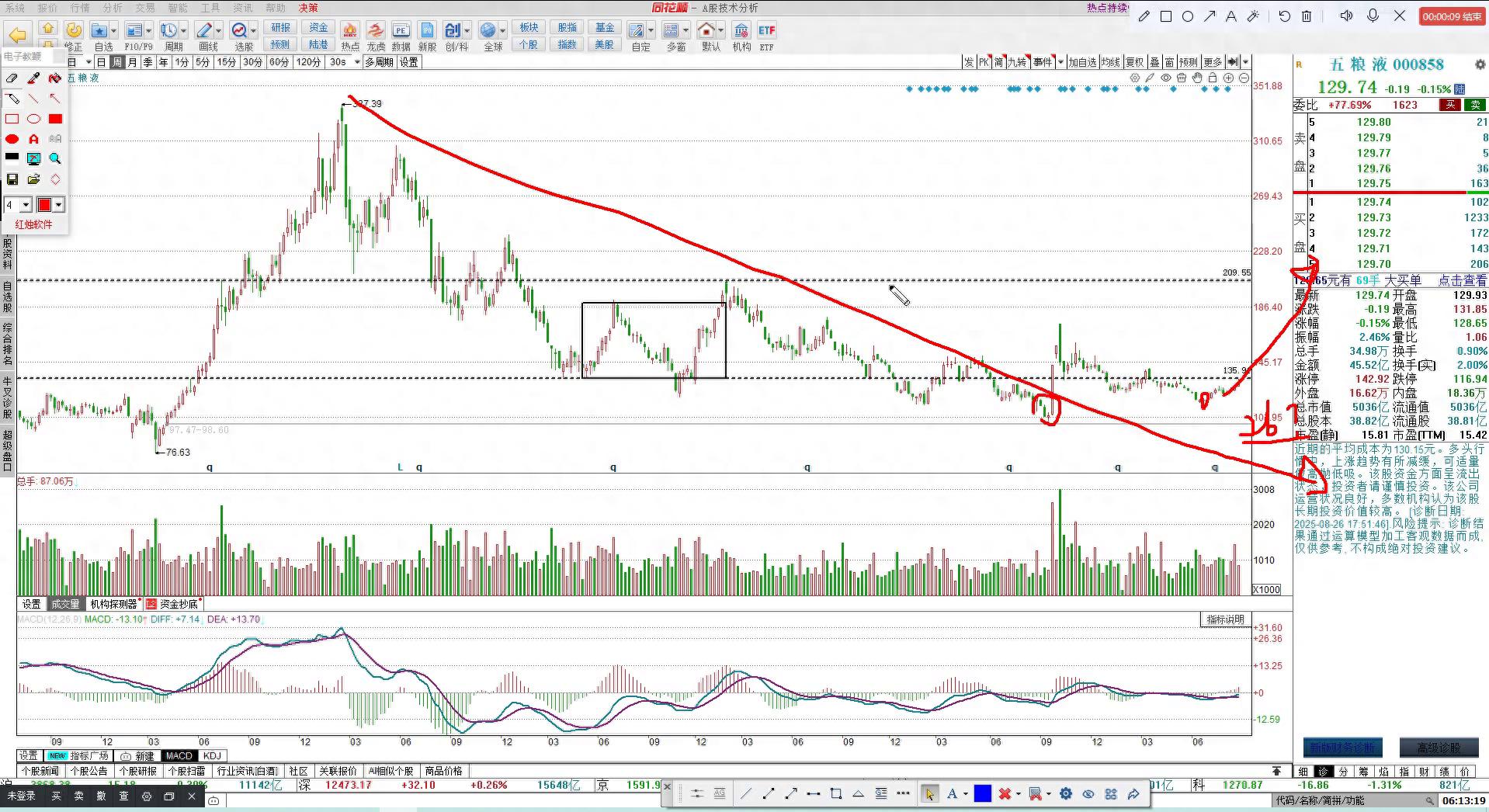
Task: Open the line width dropdown showing 4
Action: 19,205
